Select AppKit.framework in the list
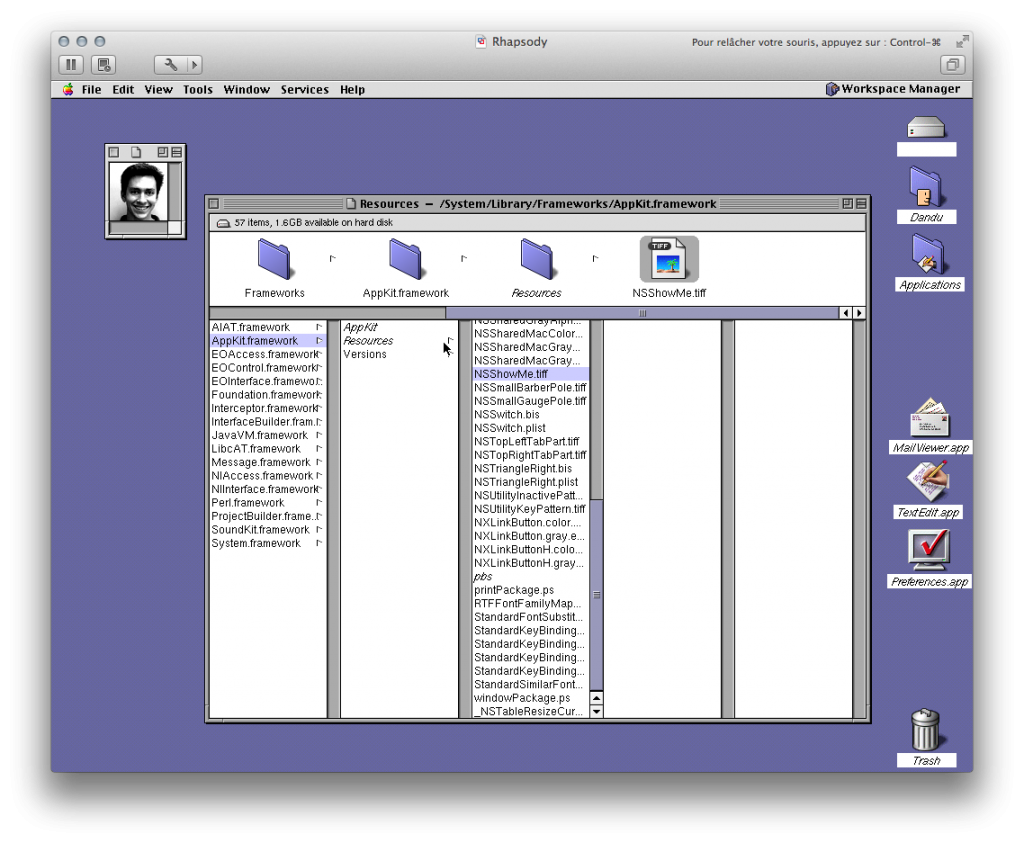The image size is (1024, 843). [268, 341]
